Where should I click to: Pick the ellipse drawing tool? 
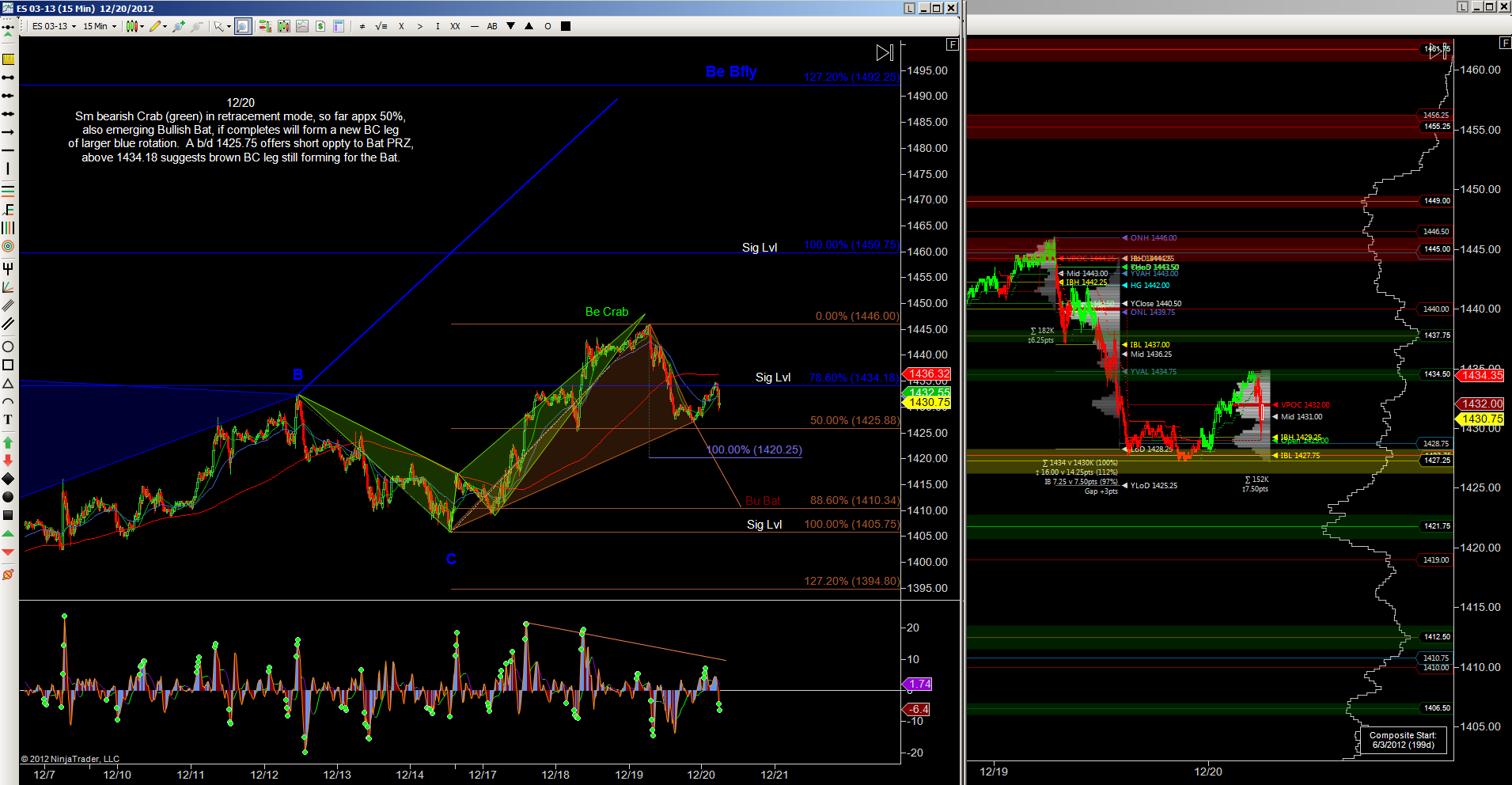click(x=8, y=347)
